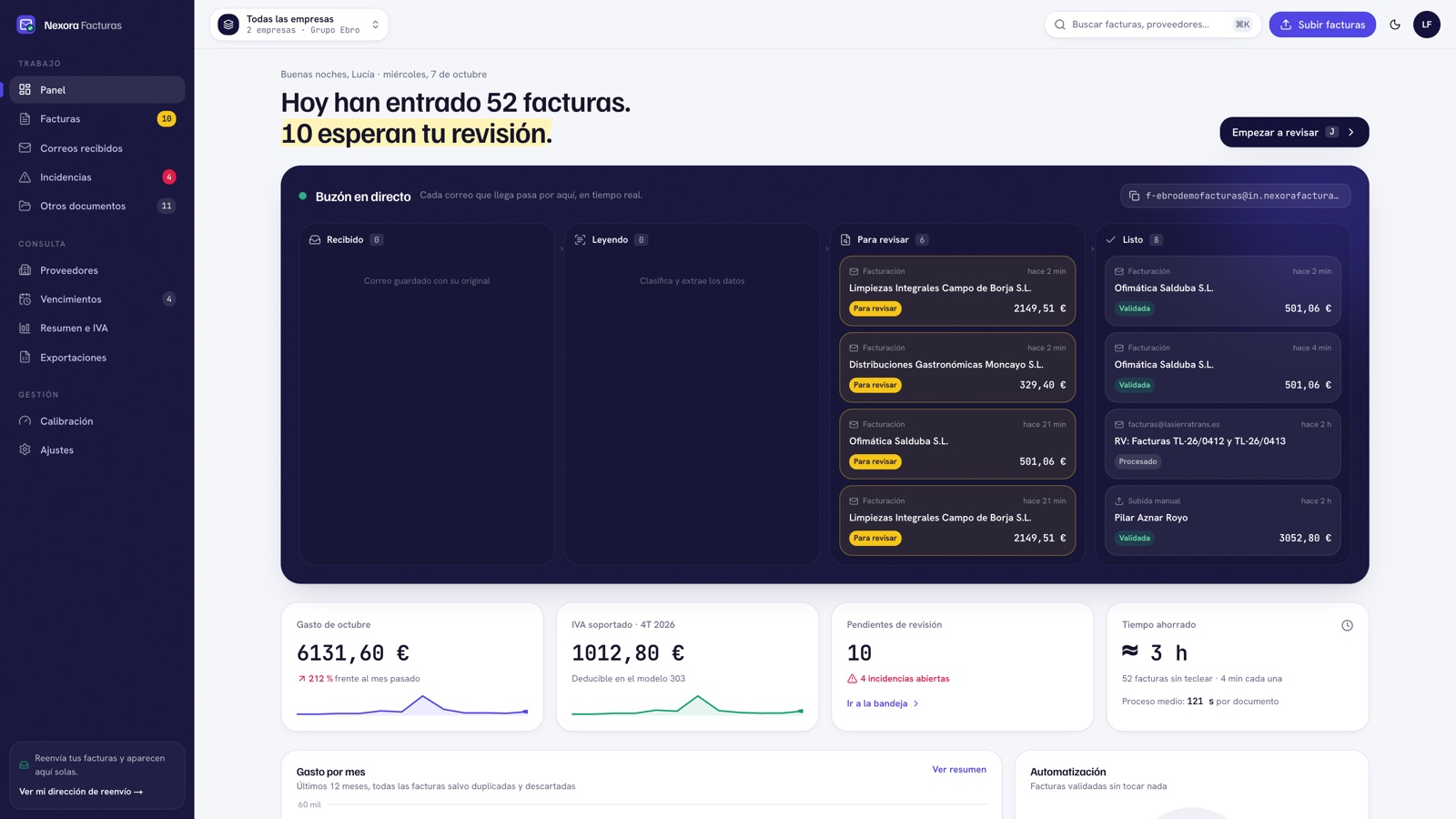Toggle dark mode with the moon icon
This screenshot has height=819, width=1456.
(x=1395, y=25)
